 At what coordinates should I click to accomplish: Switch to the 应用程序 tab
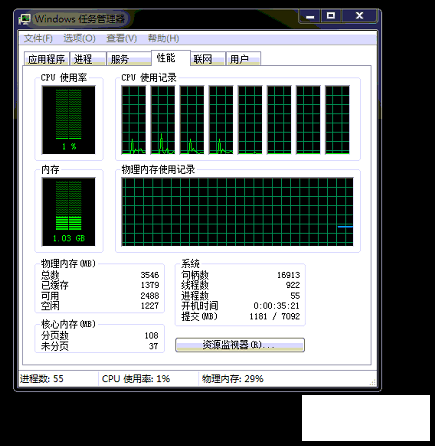click(x=46, y=59)
